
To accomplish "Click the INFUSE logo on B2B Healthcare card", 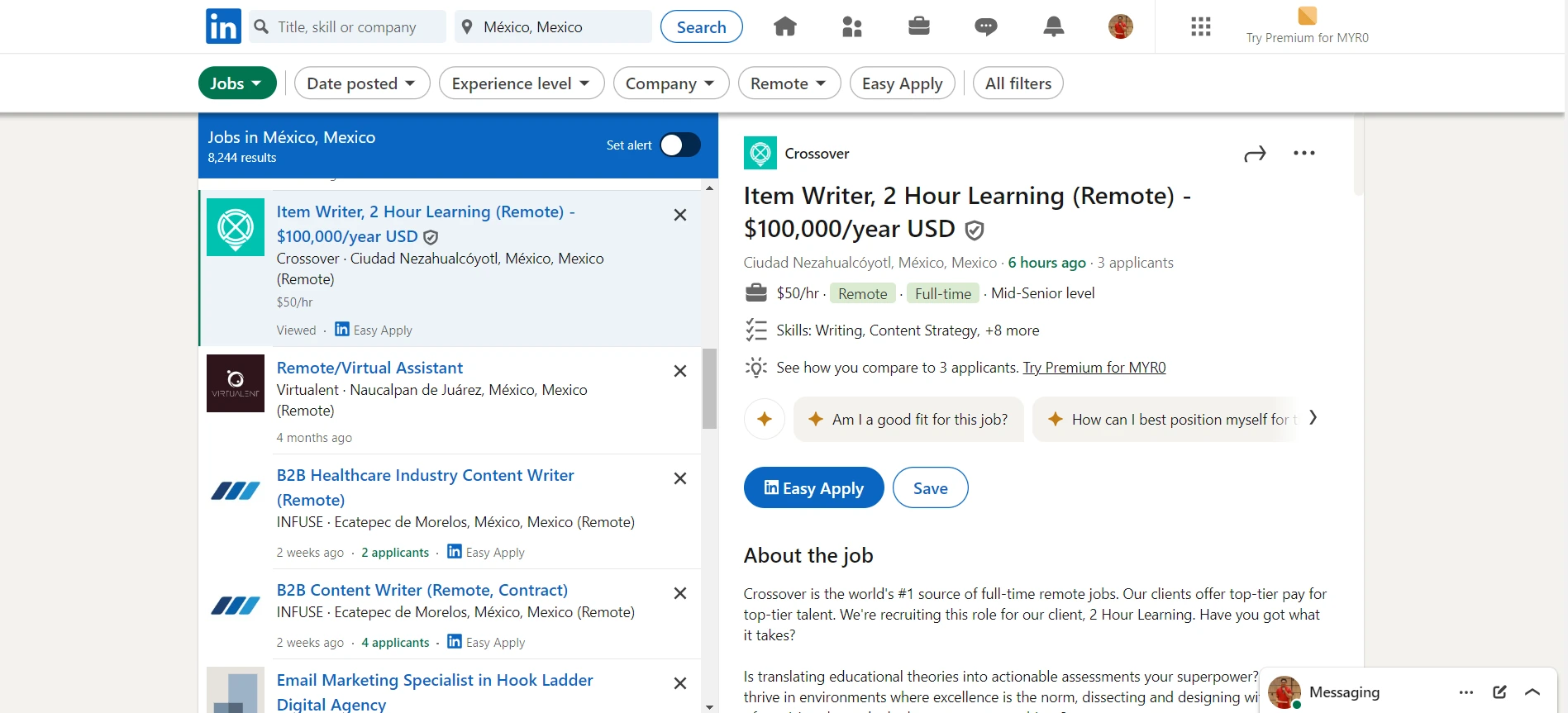I will 236,491.
